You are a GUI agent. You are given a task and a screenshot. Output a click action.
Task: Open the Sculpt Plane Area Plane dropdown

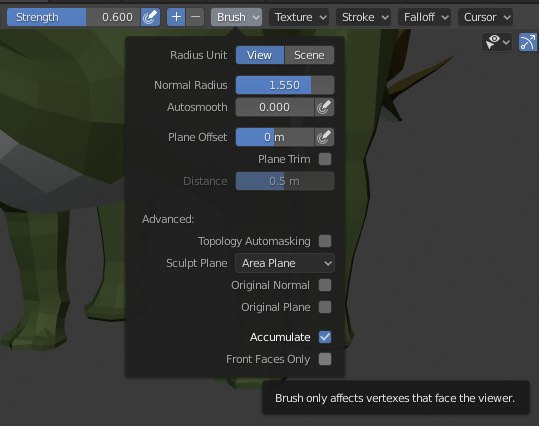click(x=285, y=263)
